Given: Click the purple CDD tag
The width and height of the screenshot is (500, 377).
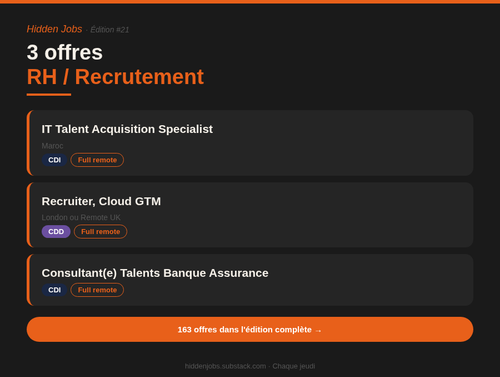Looking at the screenshot, I should click(x=56, y=232).
